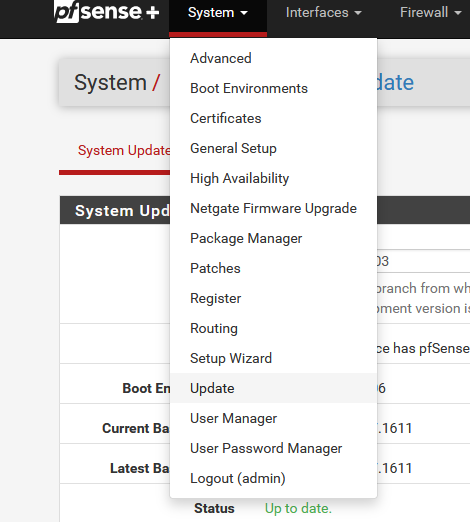This screenshot has width=470, height=522.
Task: Open User Password Manager entry
Action: [273, 448]
